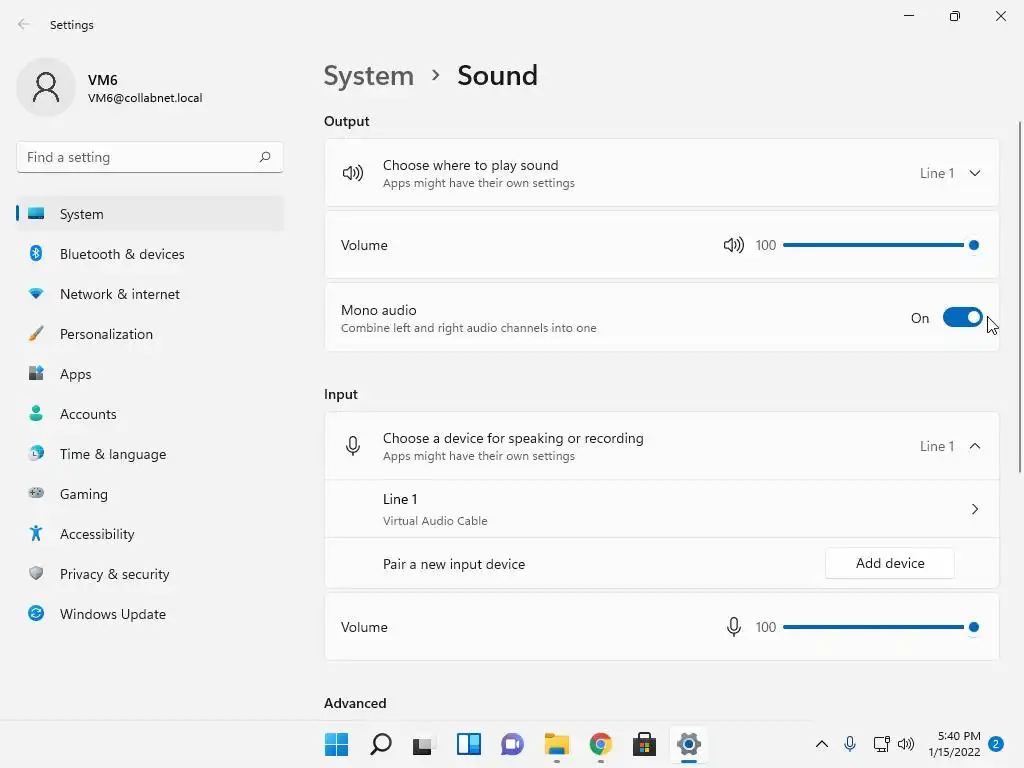
Task: Mute input using the microphone volume icon
Action: pos(733,627)
